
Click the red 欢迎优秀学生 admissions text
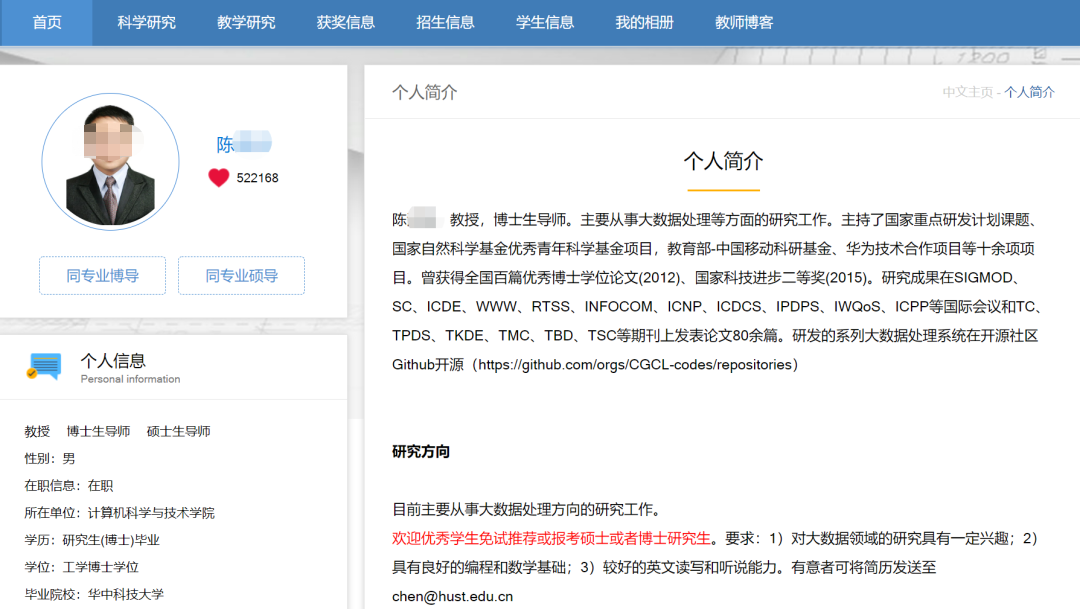tap(551, 538)
